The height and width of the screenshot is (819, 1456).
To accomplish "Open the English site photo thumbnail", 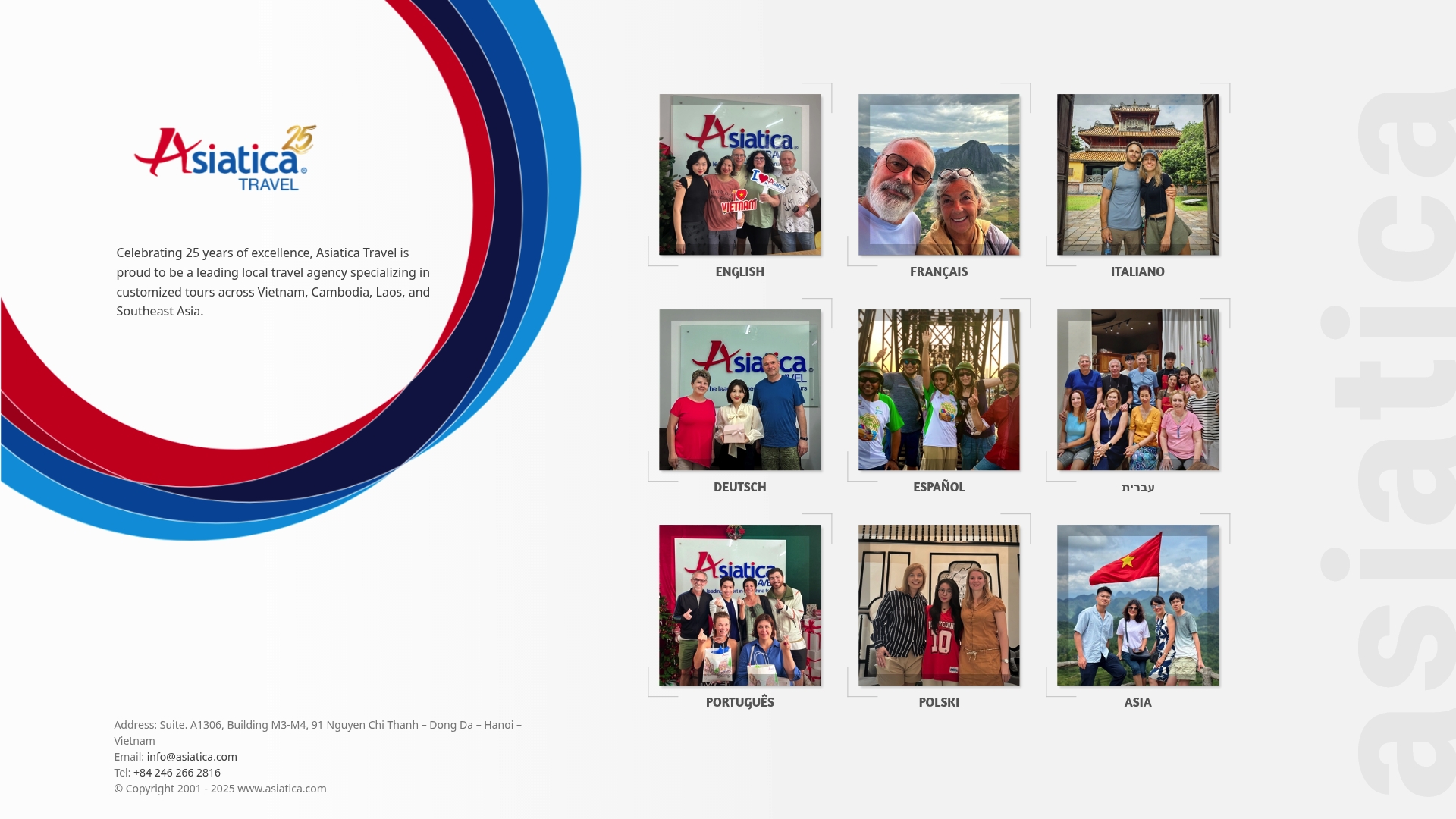I will pyautogui.click(x=739, y=174).
